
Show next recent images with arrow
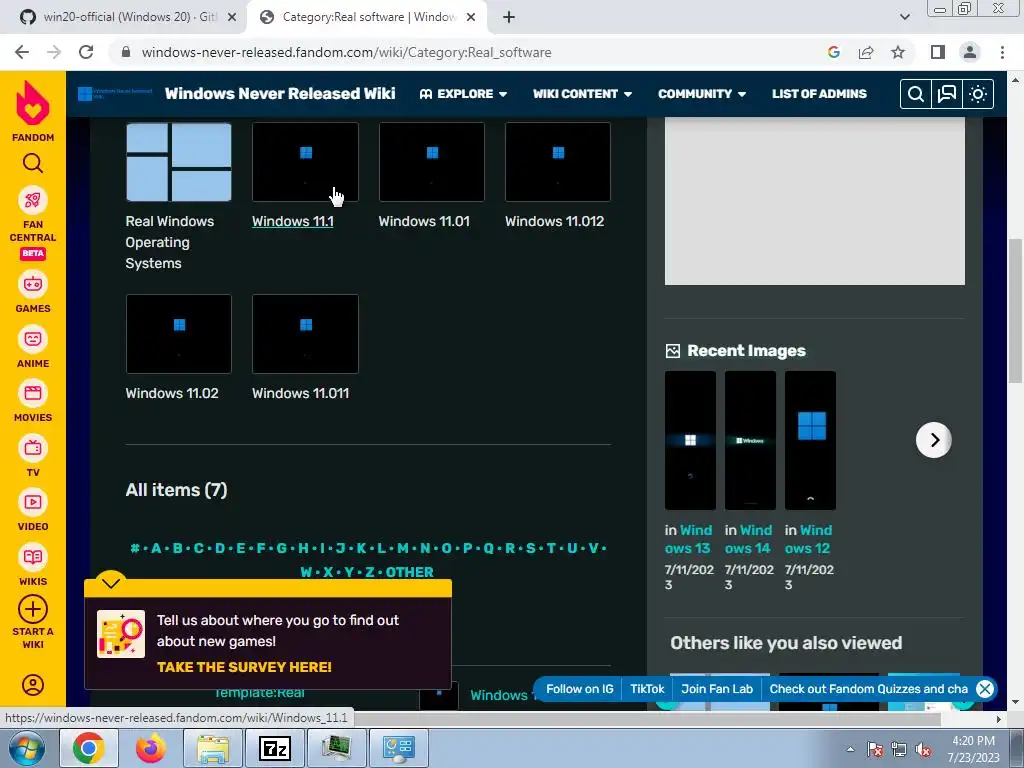pos(933,440)
